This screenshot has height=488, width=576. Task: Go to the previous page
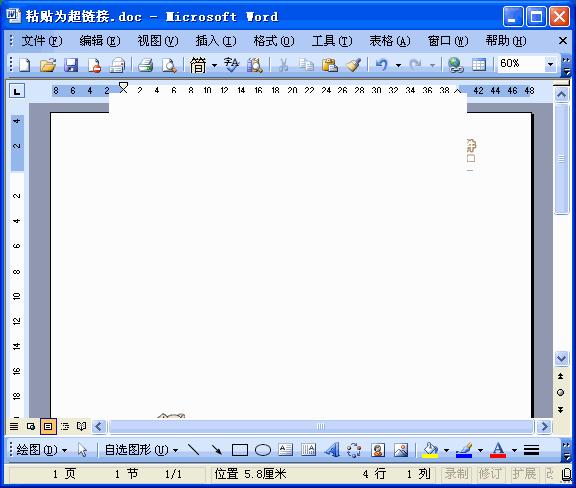tap(561, 376)
